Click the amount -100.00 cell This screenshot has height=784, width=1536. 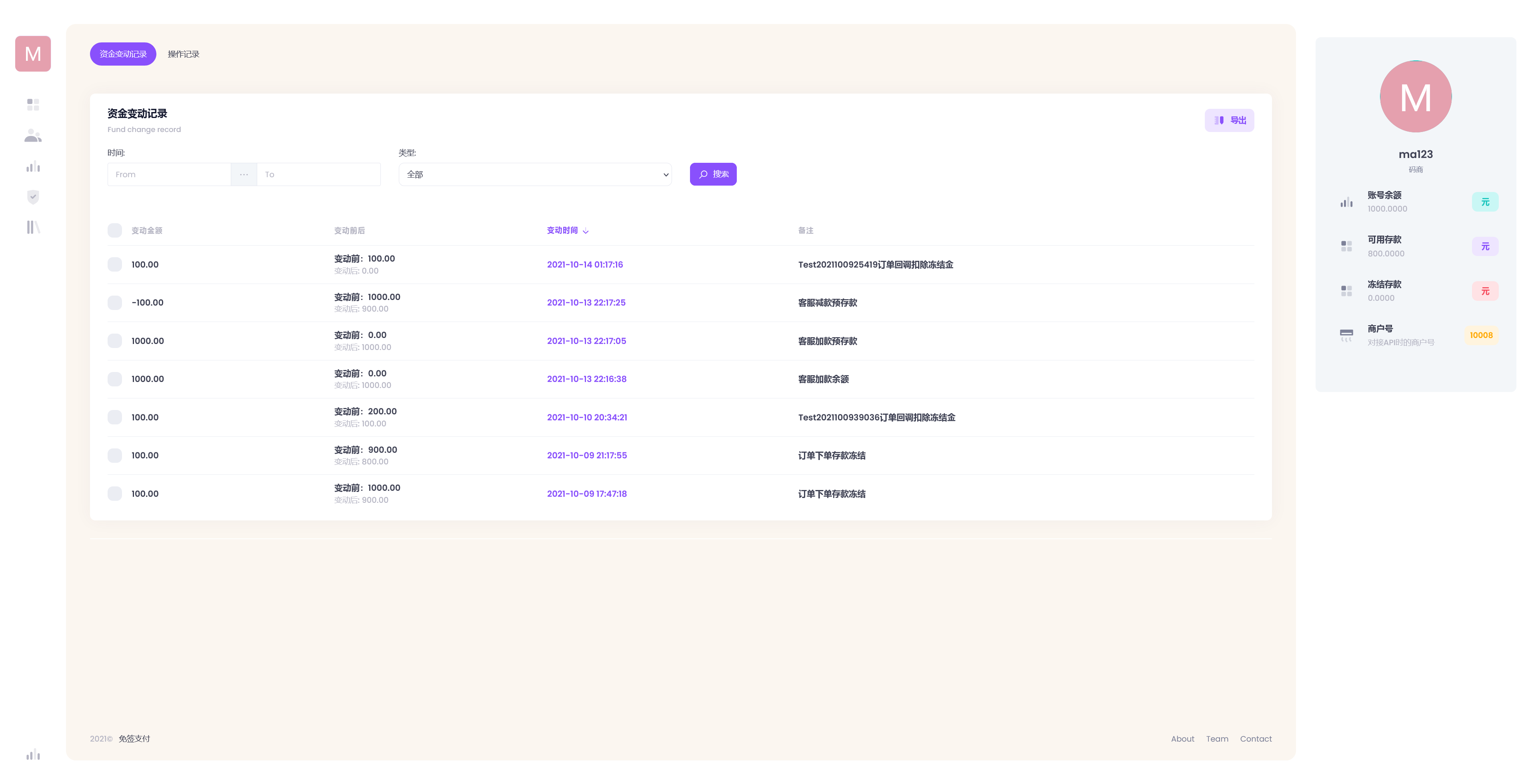point(147,303)
